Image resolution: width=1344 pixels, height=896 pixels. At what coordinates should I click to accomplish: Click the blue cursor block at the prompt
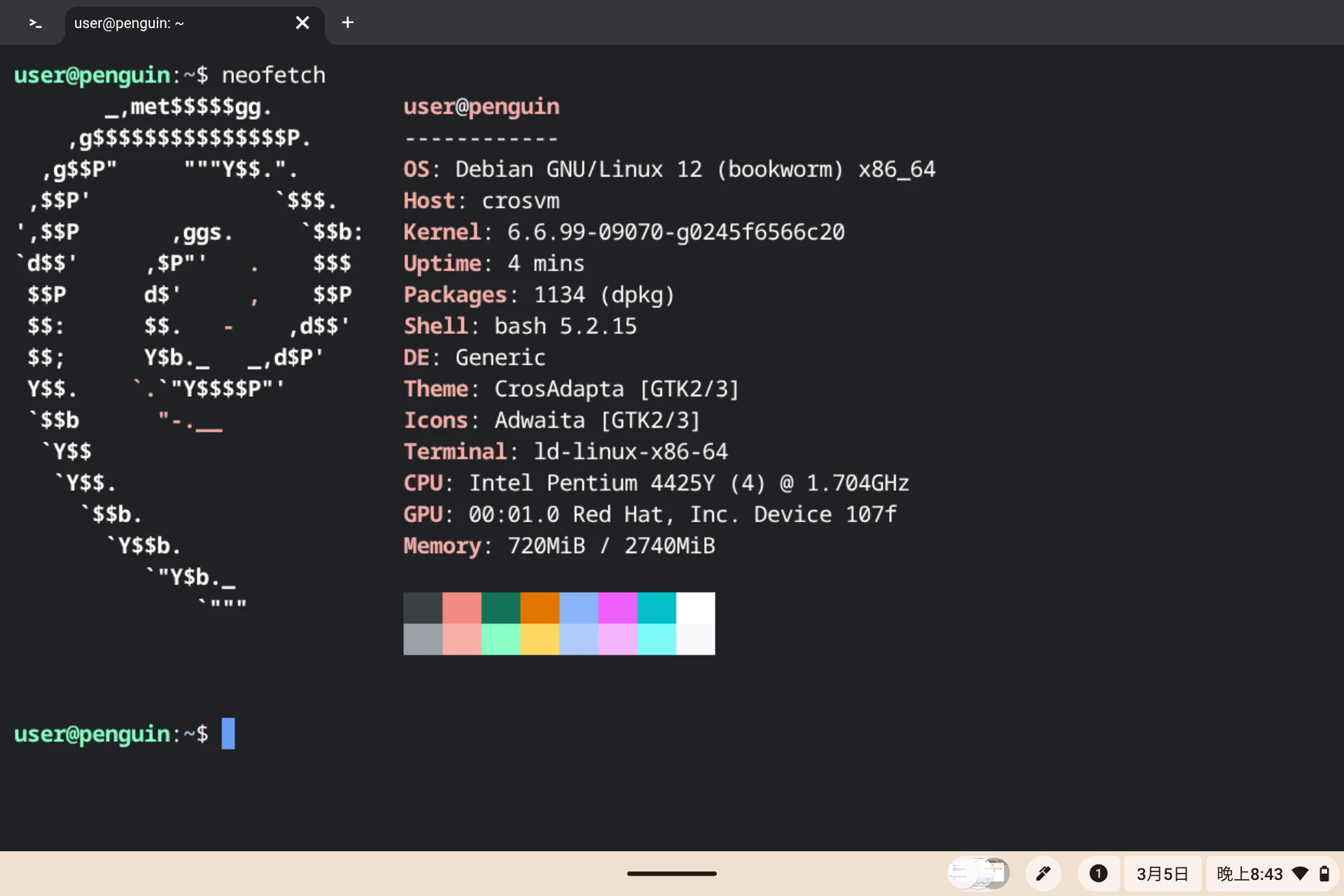(228, 734)
